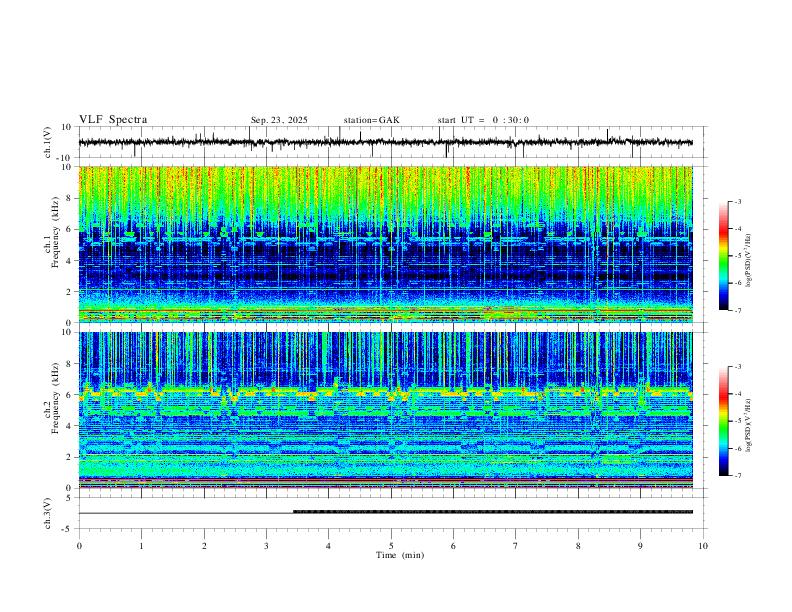Click the 'Time (min)' axis title
Viewport: 792px width, 612px height.
[400, 555]
